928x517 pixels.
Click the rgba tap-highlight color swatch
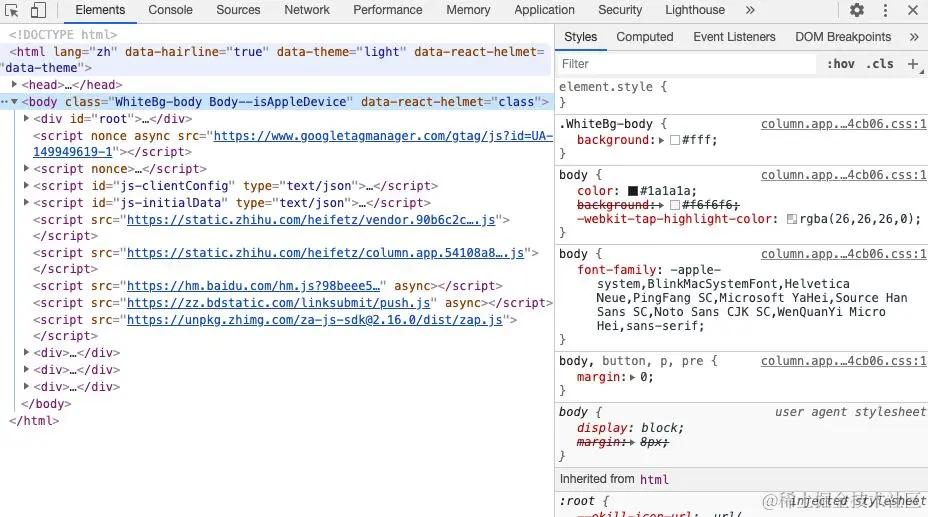[791, 219]
